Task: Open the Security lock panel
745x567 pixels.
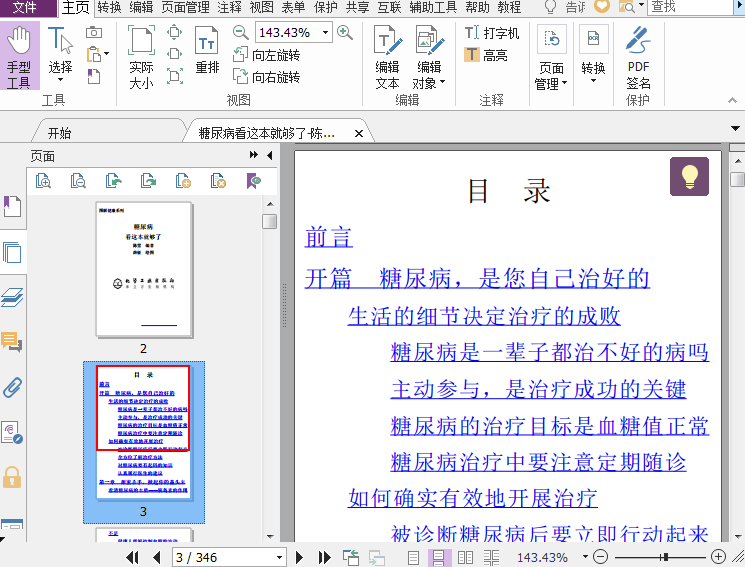Action: (12, 477)
